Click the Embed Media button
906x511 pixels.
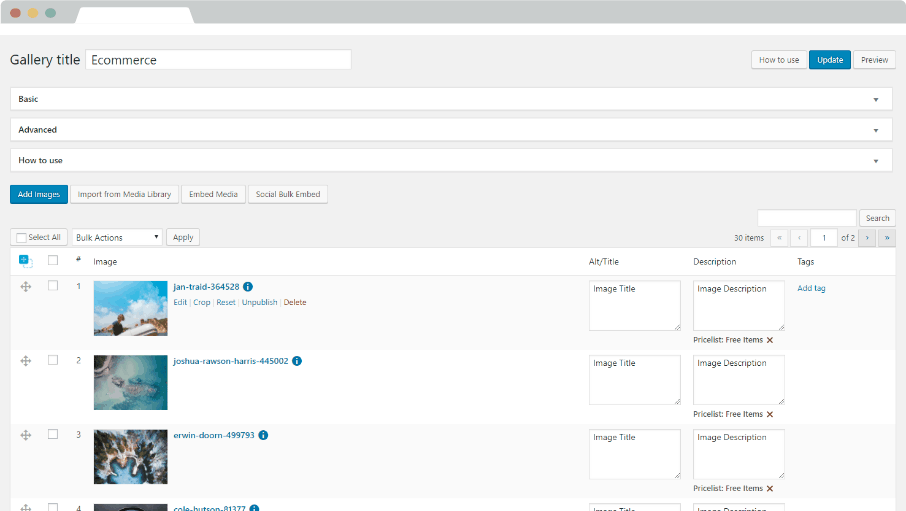(213, 194)
